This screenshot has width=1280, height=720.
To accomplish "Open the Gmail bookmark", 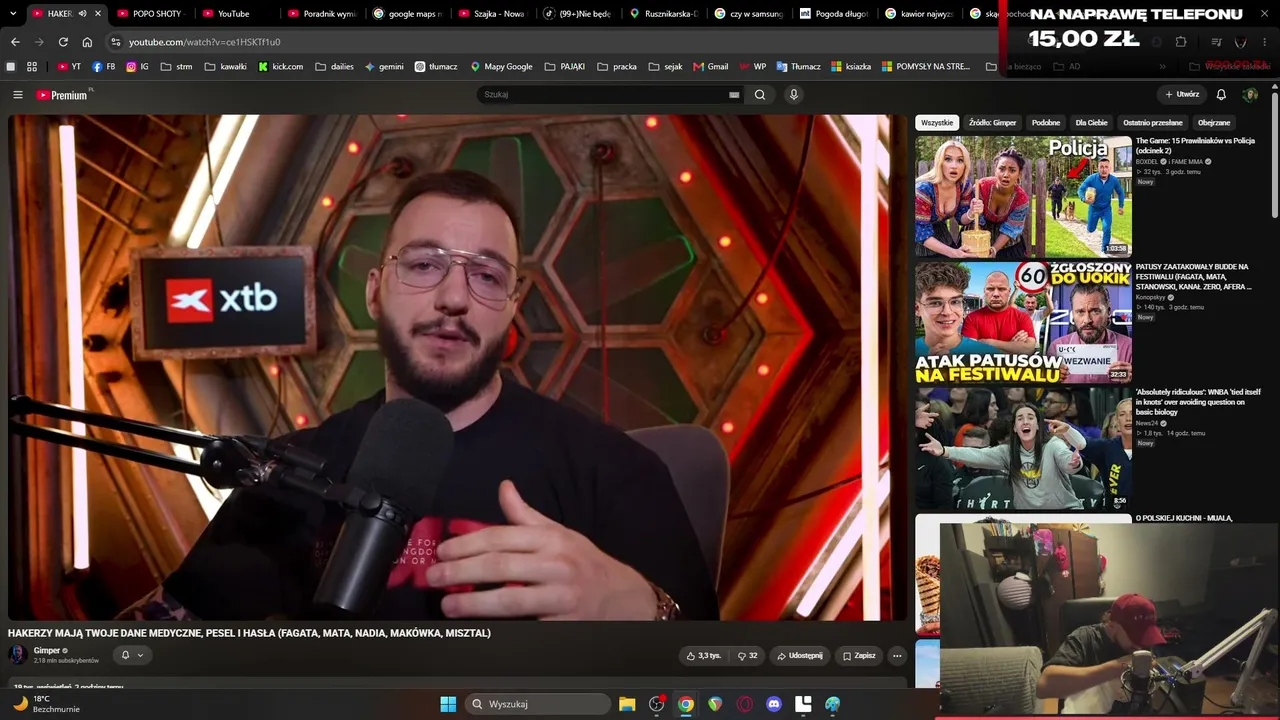I will pyautogui.click(x=710, y=67).
